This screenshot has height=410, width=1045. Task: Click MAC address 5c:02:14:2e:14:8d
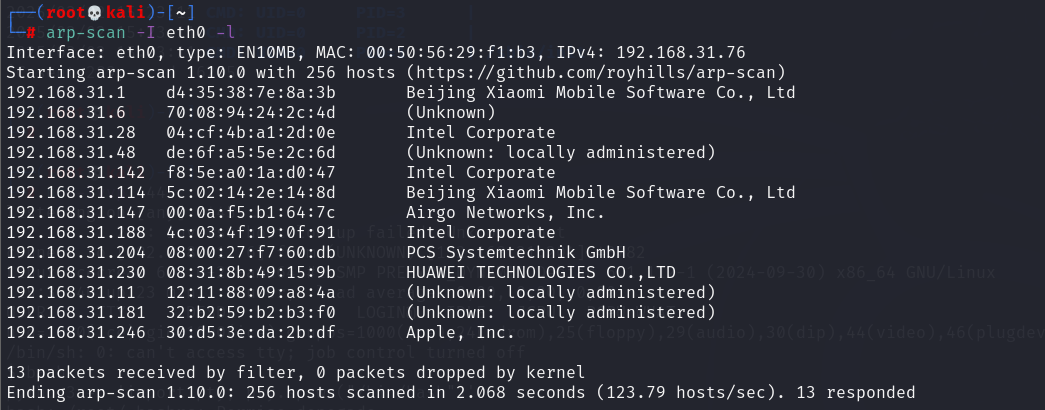tap(251, 193)
